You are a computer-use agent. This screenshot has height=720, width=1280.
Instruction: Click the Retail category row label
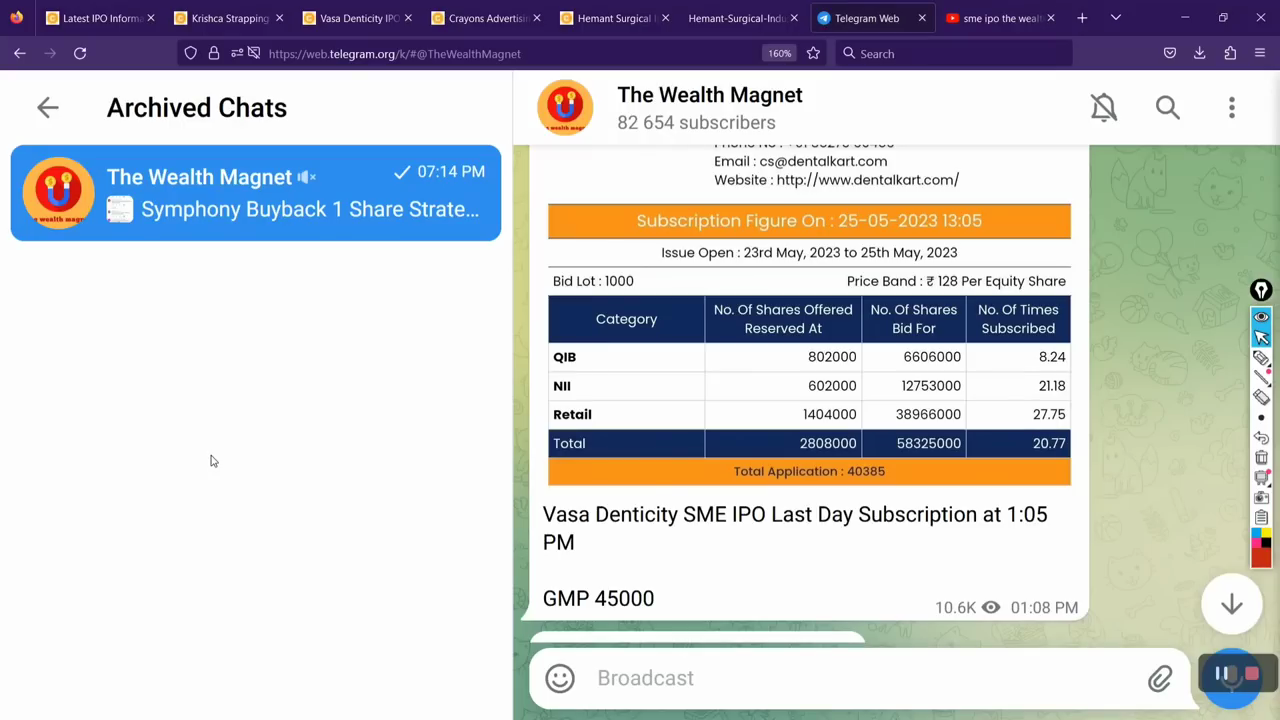572,414
